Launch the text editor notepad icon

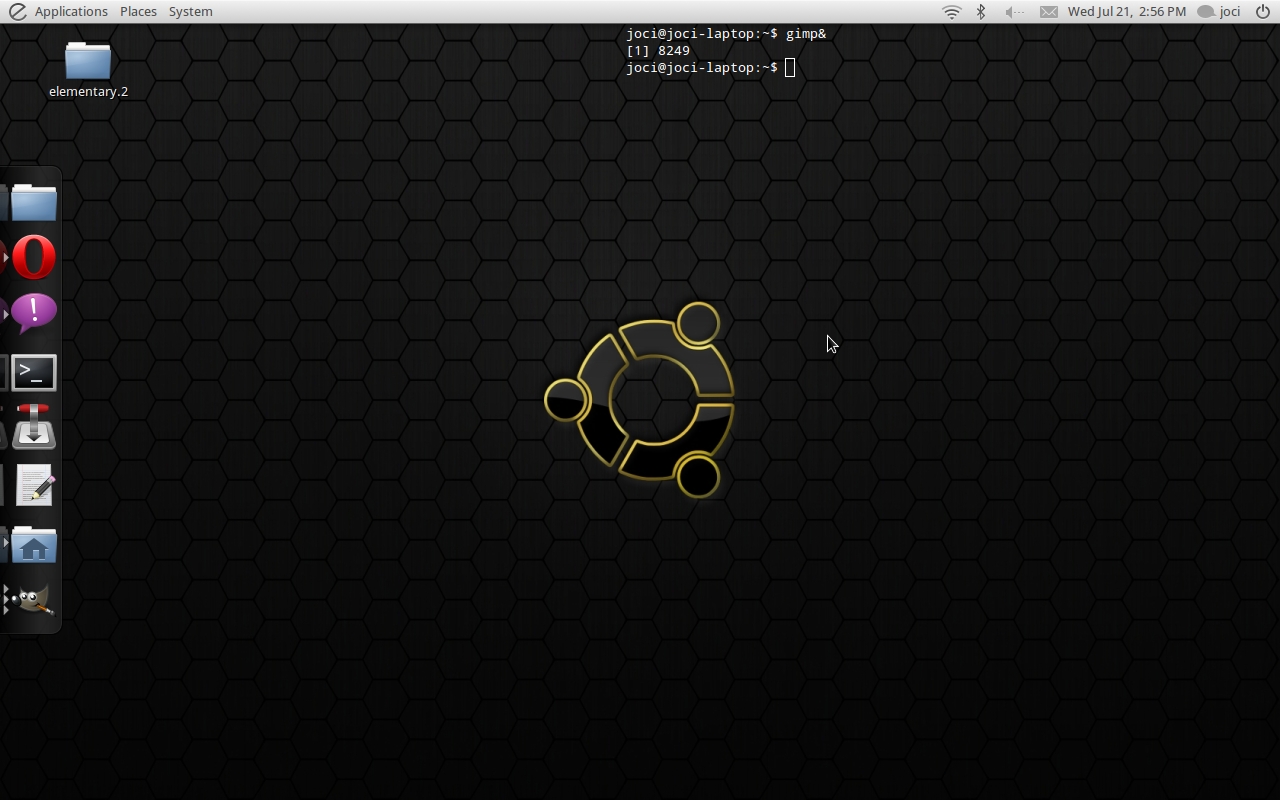tap(34, 486)
